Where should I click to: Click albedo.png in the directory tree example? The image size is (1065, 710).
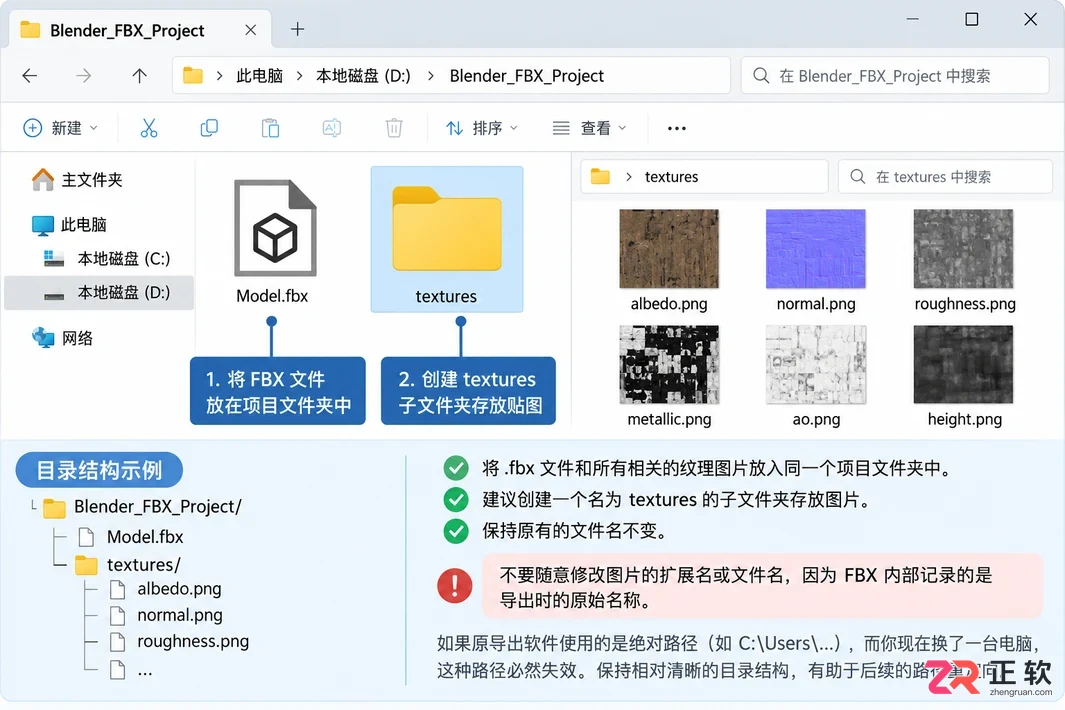179,589
